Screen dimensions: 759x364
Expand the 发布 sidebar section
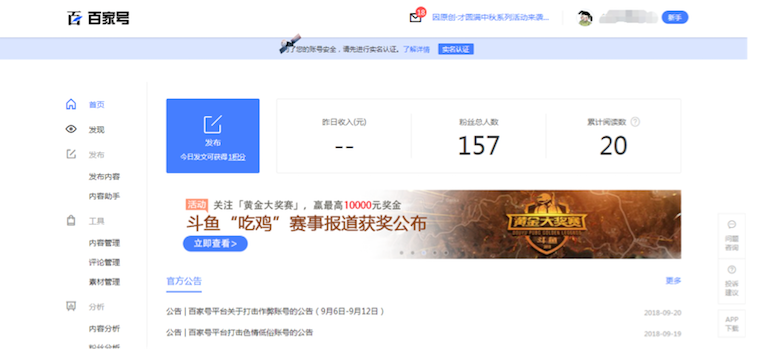click(96, 155)
